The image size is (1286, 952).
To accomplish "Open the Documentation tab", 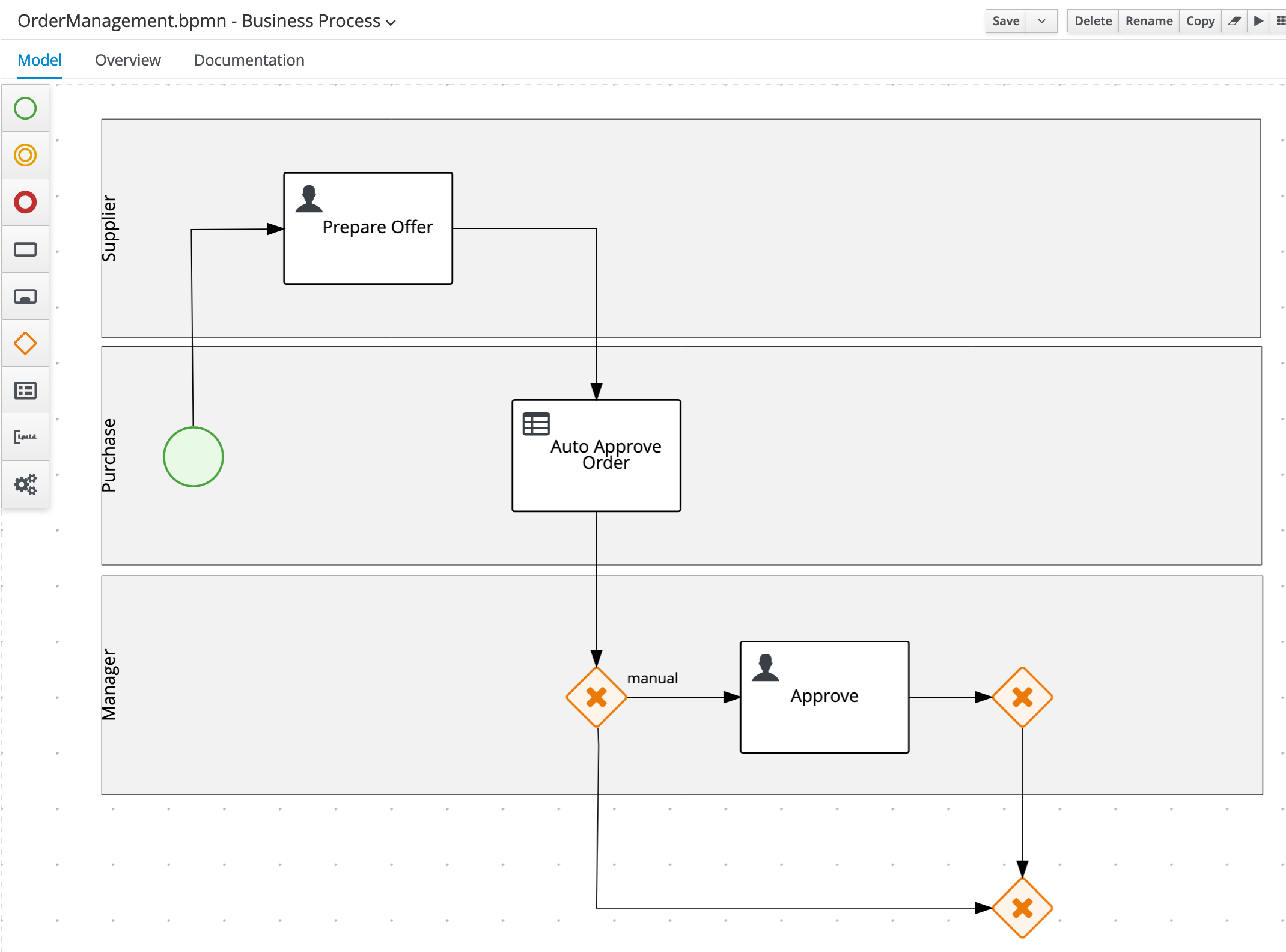I will [249, 60].
